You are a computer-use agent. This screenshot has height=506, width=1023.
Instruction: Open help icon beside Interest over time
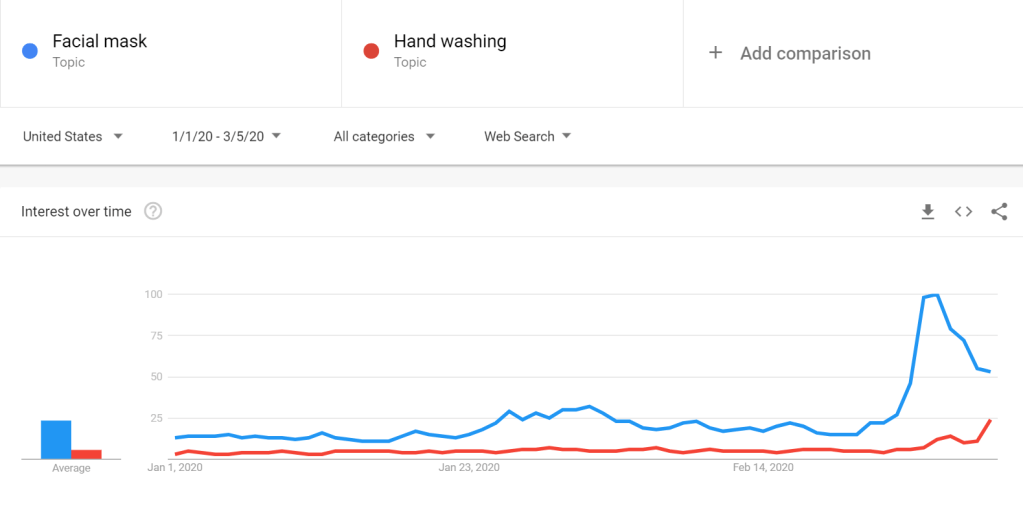tap(153, 211)
